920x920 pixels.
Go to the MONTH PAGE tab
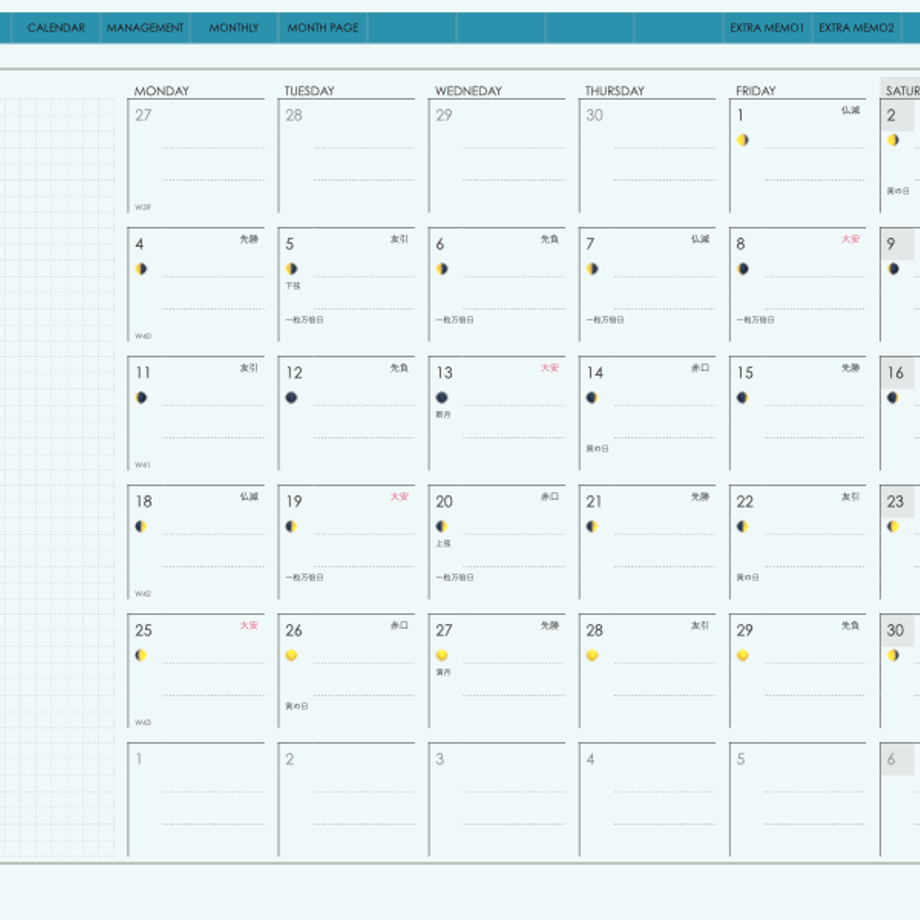point(323,28)
